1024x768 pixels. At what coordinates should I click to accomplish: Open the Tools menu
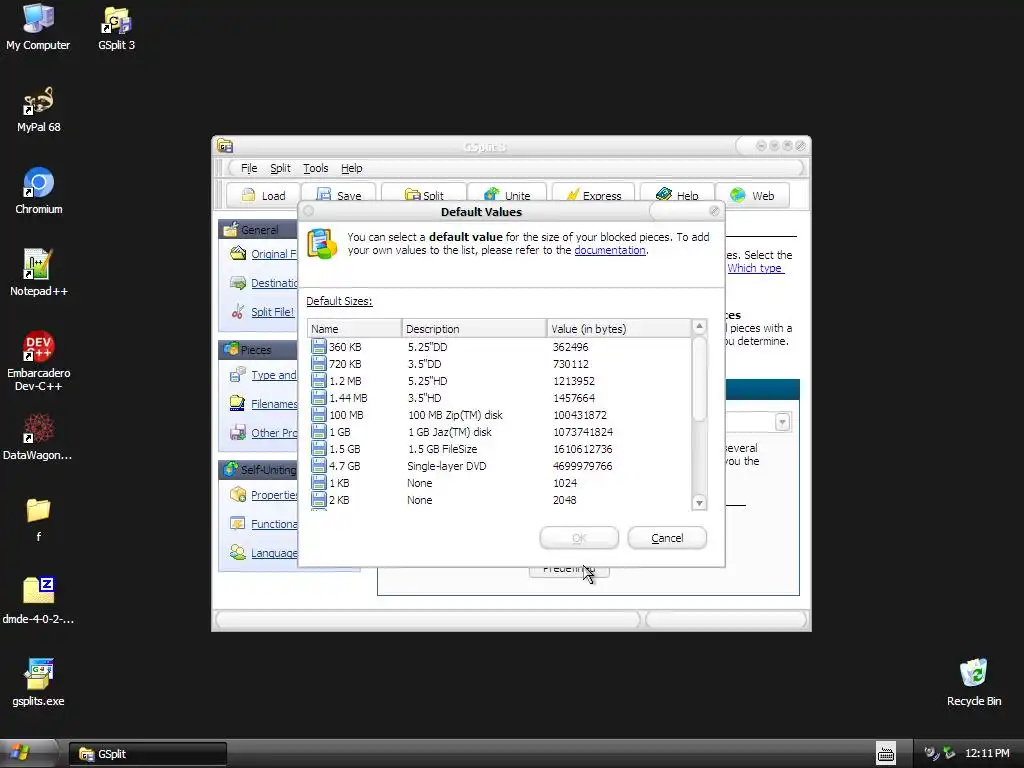[x=315, y=168]
